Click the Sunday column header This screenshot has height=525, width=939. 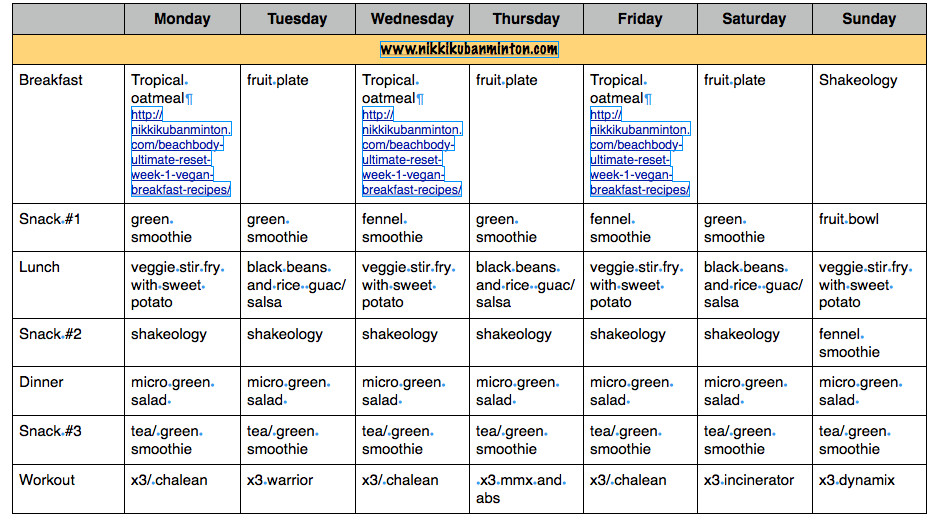tap(869, 19)
